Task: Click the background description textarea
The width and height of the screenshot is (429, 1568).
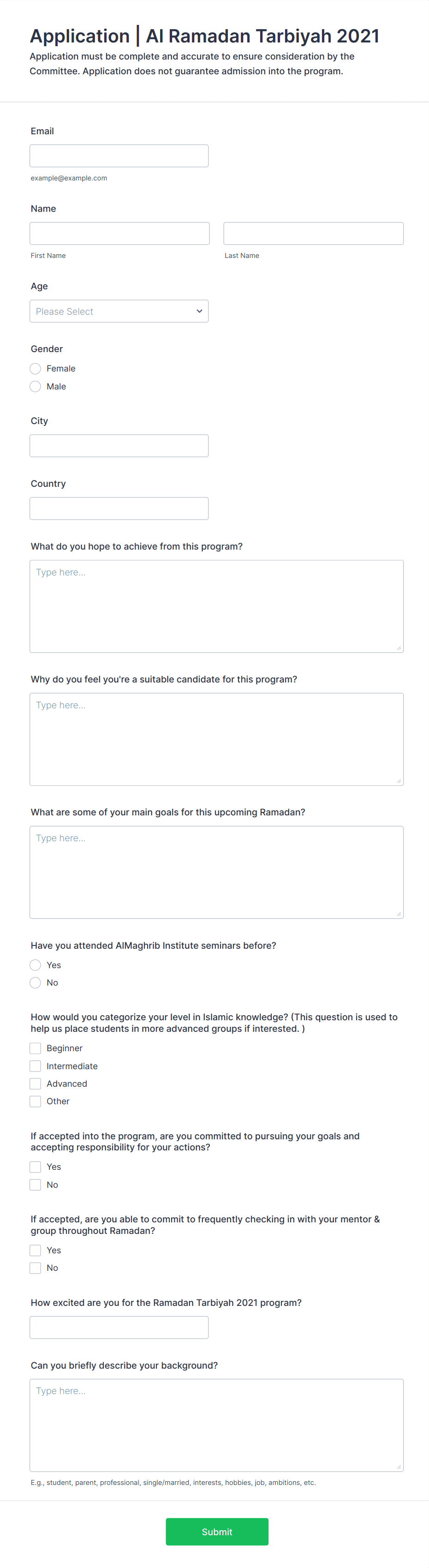Action: [x=216, y=1425]
